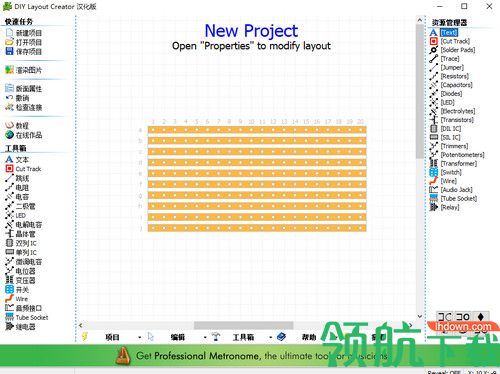Image resolution: width=500 pixels, height=374 pixels.
Task: Click 新建项目 in the quick tasks
Action: tap(24, 33)
